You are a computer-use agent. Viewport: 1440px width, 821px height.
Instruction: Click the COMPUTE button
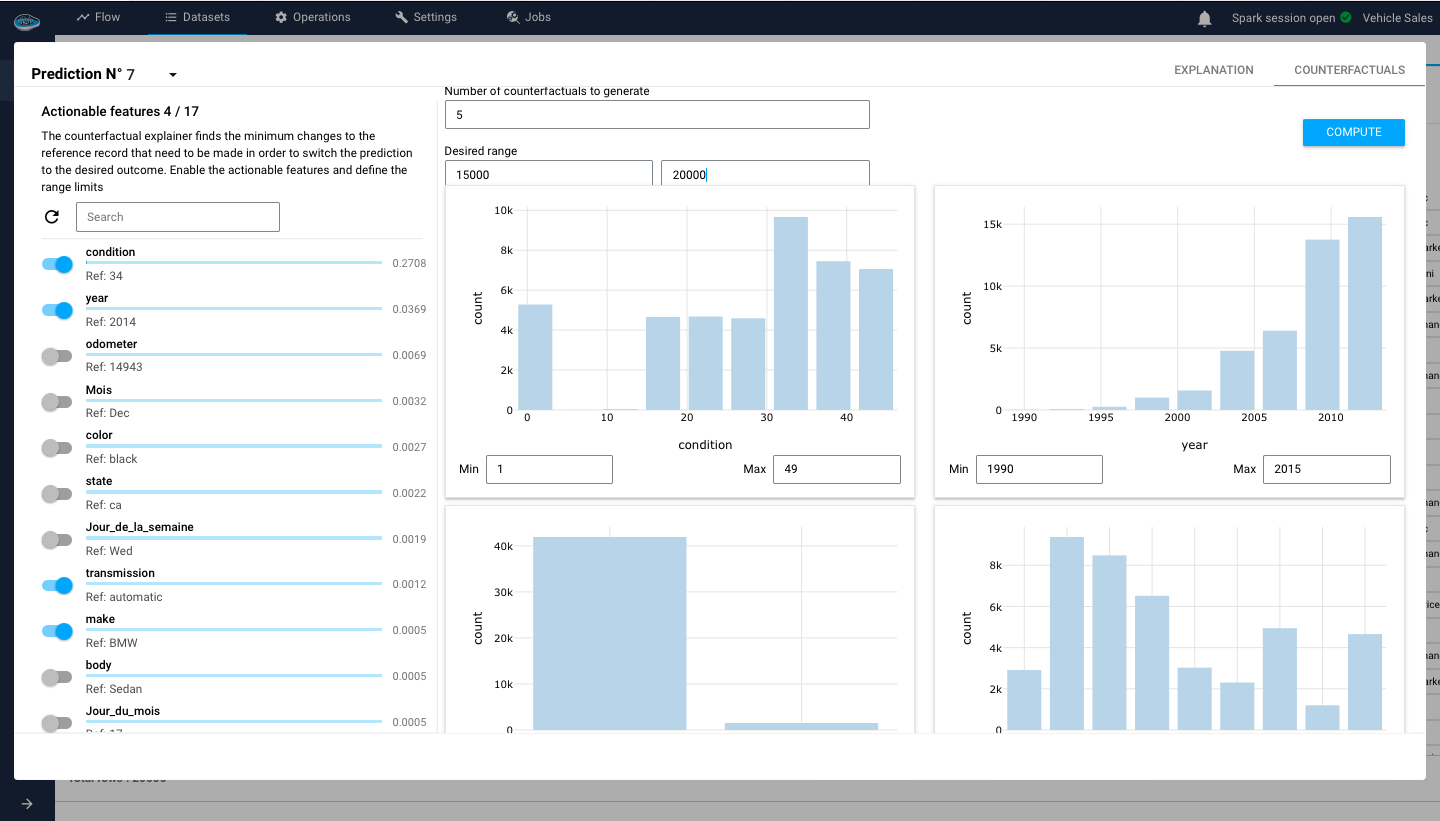[1353, 132]
